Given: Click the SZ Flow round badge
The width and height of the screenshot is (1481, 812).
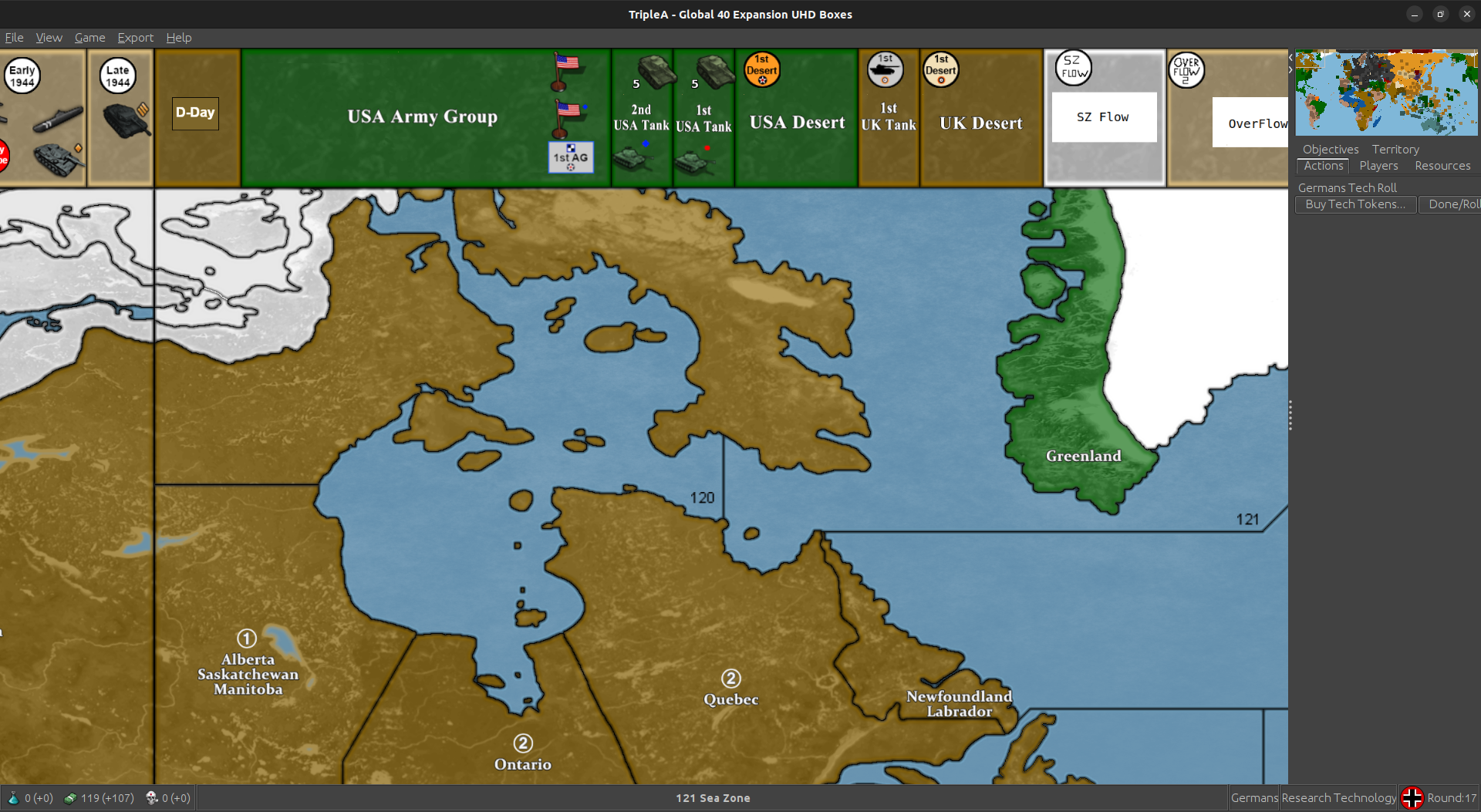Looking at the screenshot, I should tap(1074, 68).
